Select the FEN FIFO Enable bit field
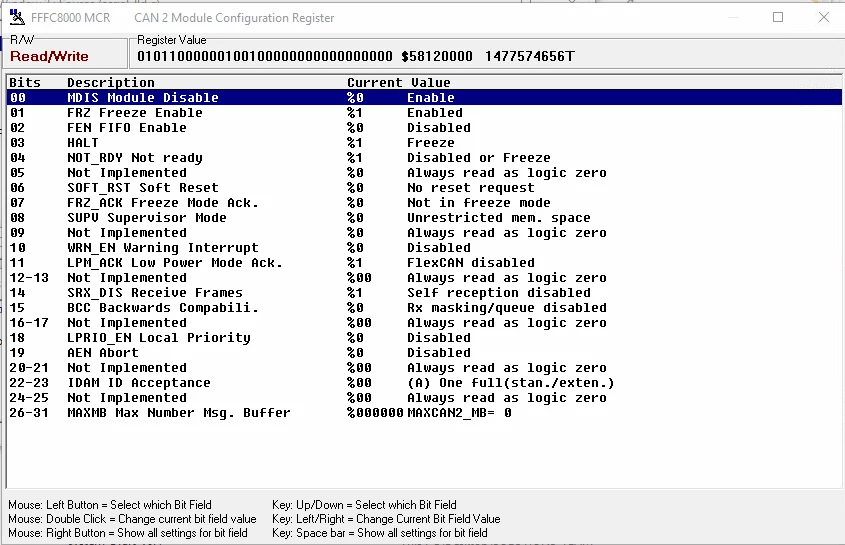The height and width of the screenshot is (545, 845). coord(424,128)
